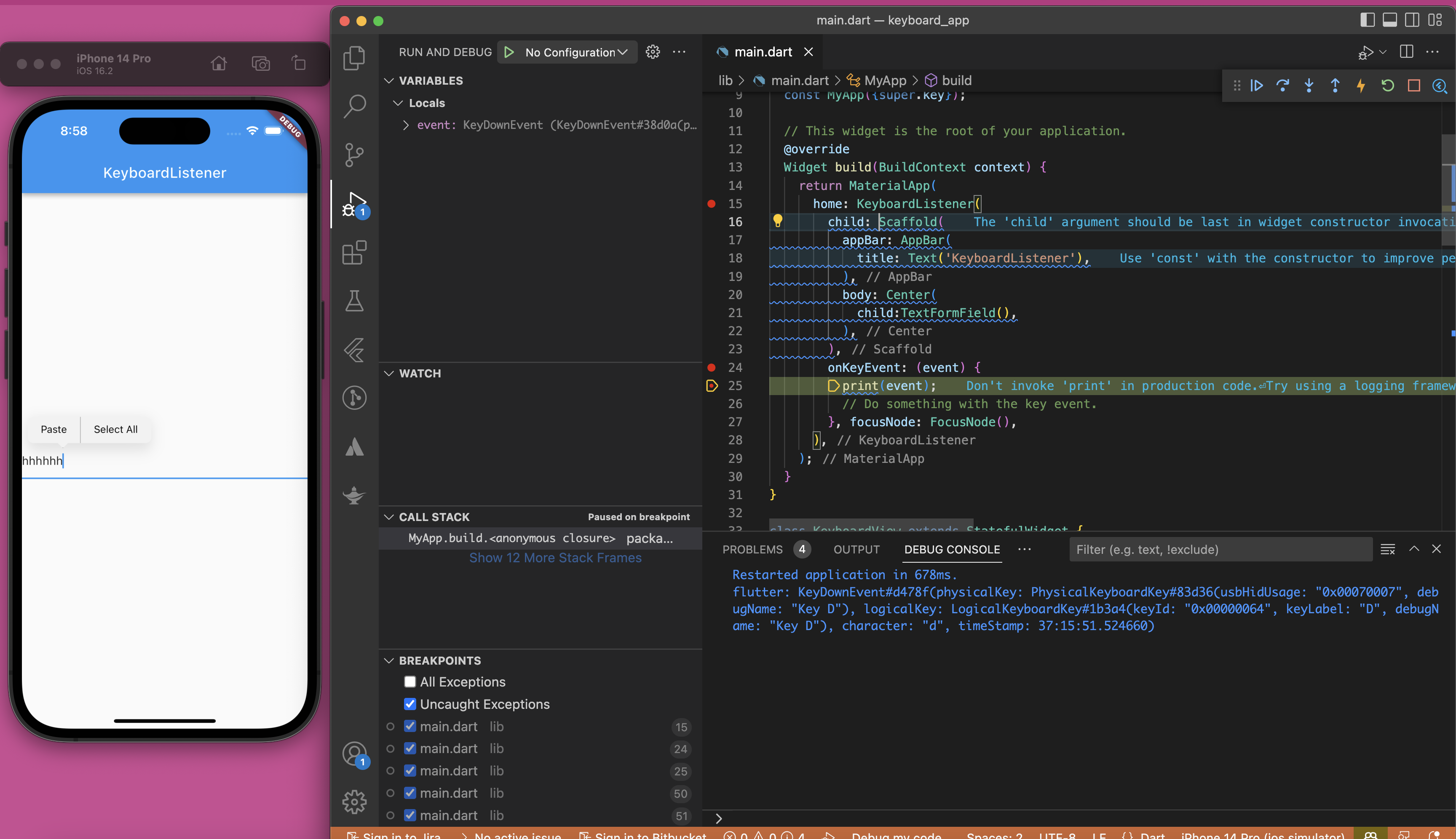Viewport: 1456px width, 839px height.
Task: Stop the debug session
Action: click(1413, 86)
